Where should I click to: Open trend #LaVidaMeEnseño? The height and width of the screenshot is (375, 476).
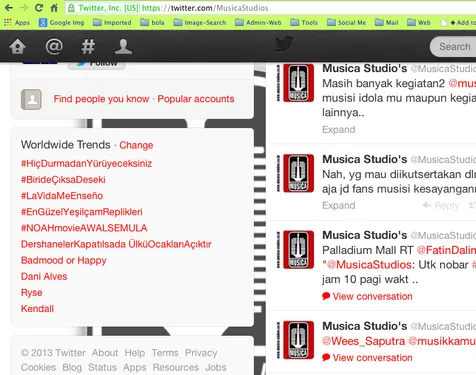[x=62, y=196]
